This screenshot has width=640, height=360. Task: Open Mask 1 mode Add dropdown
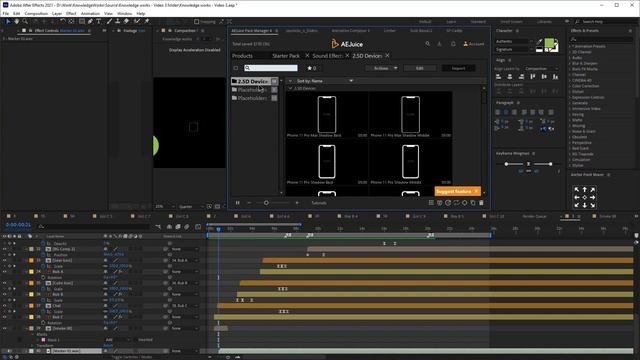(117, 340)
